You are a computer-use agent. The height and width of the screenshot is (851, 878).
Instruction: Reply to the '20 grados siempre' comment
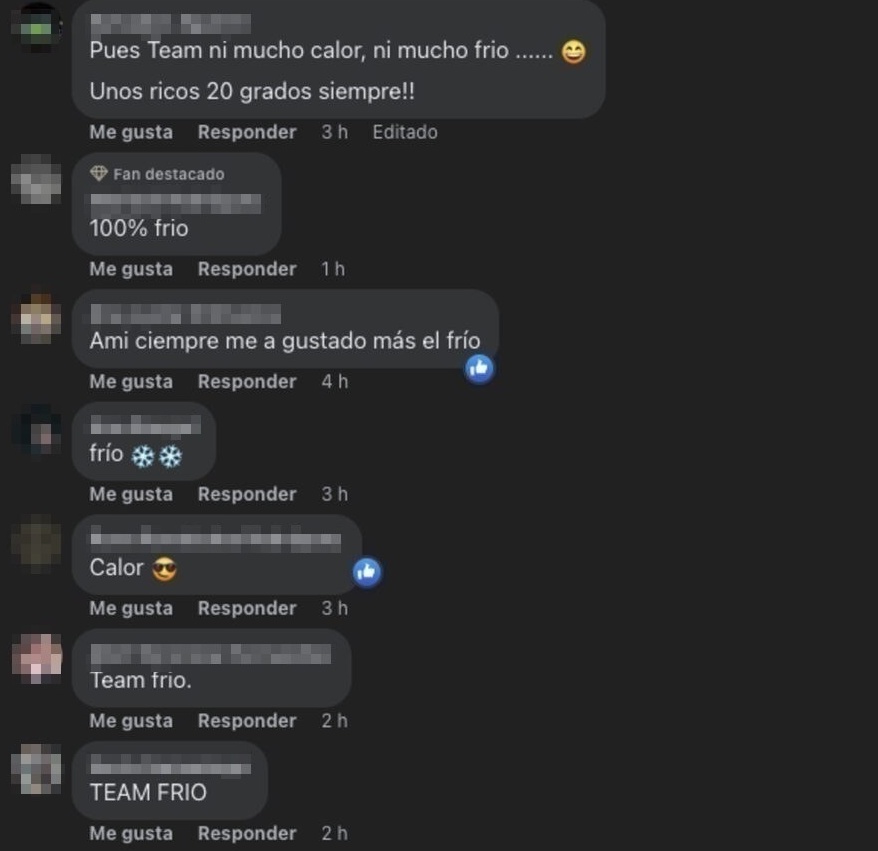(247, 132)
